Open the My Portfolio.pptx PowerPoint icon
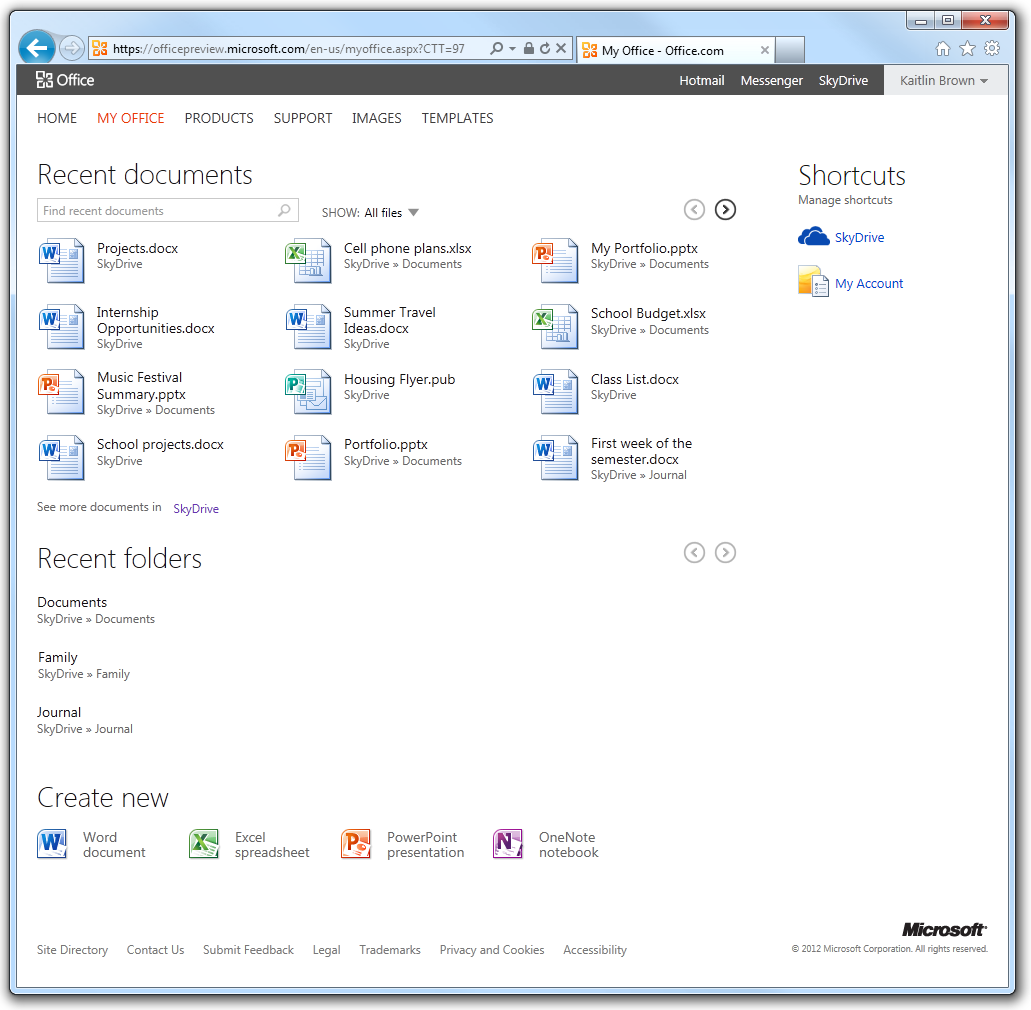Image resolution: width=1031 pixels, height=1010 pixels. [555, 260]
